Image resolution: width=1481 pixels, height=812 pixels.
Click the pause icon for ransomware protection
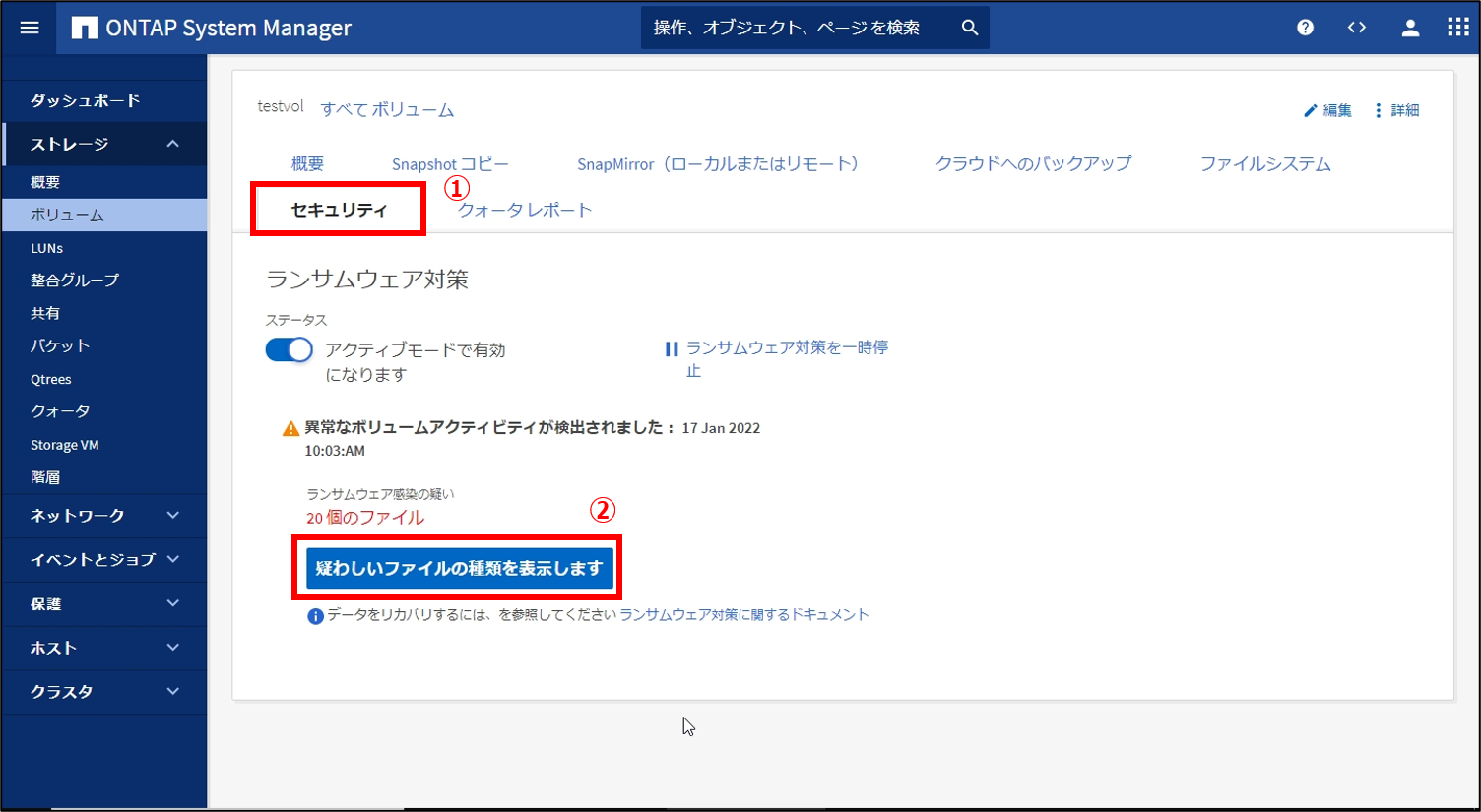click(x=672, y=348)
